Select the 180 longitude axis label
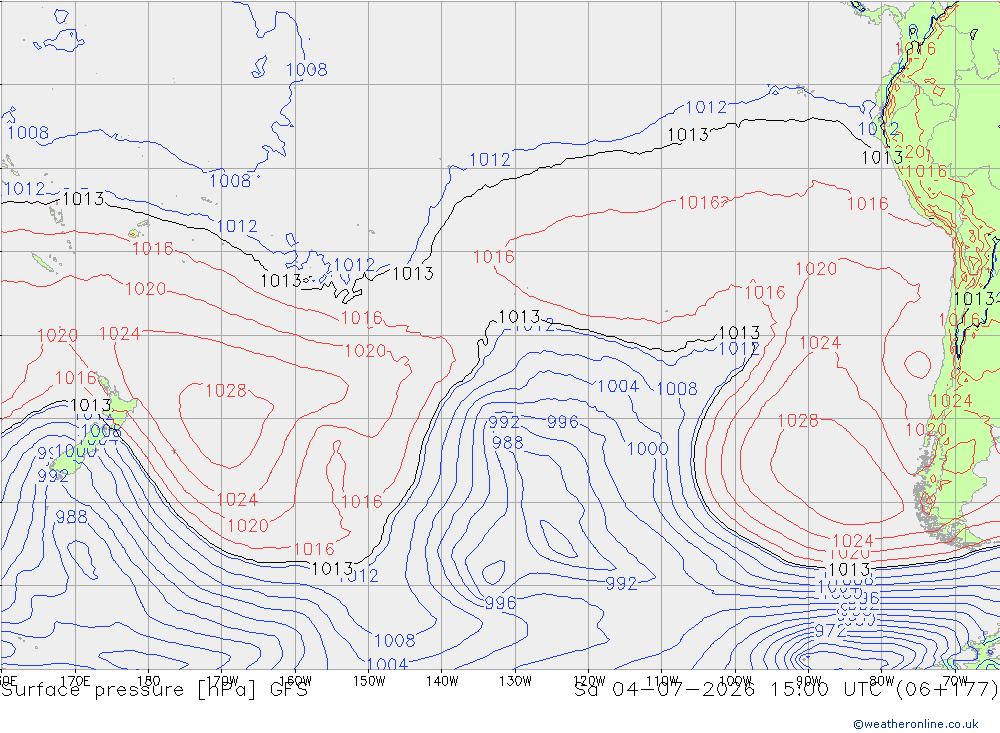The image size is (1000, 733). tap(149, 681)
